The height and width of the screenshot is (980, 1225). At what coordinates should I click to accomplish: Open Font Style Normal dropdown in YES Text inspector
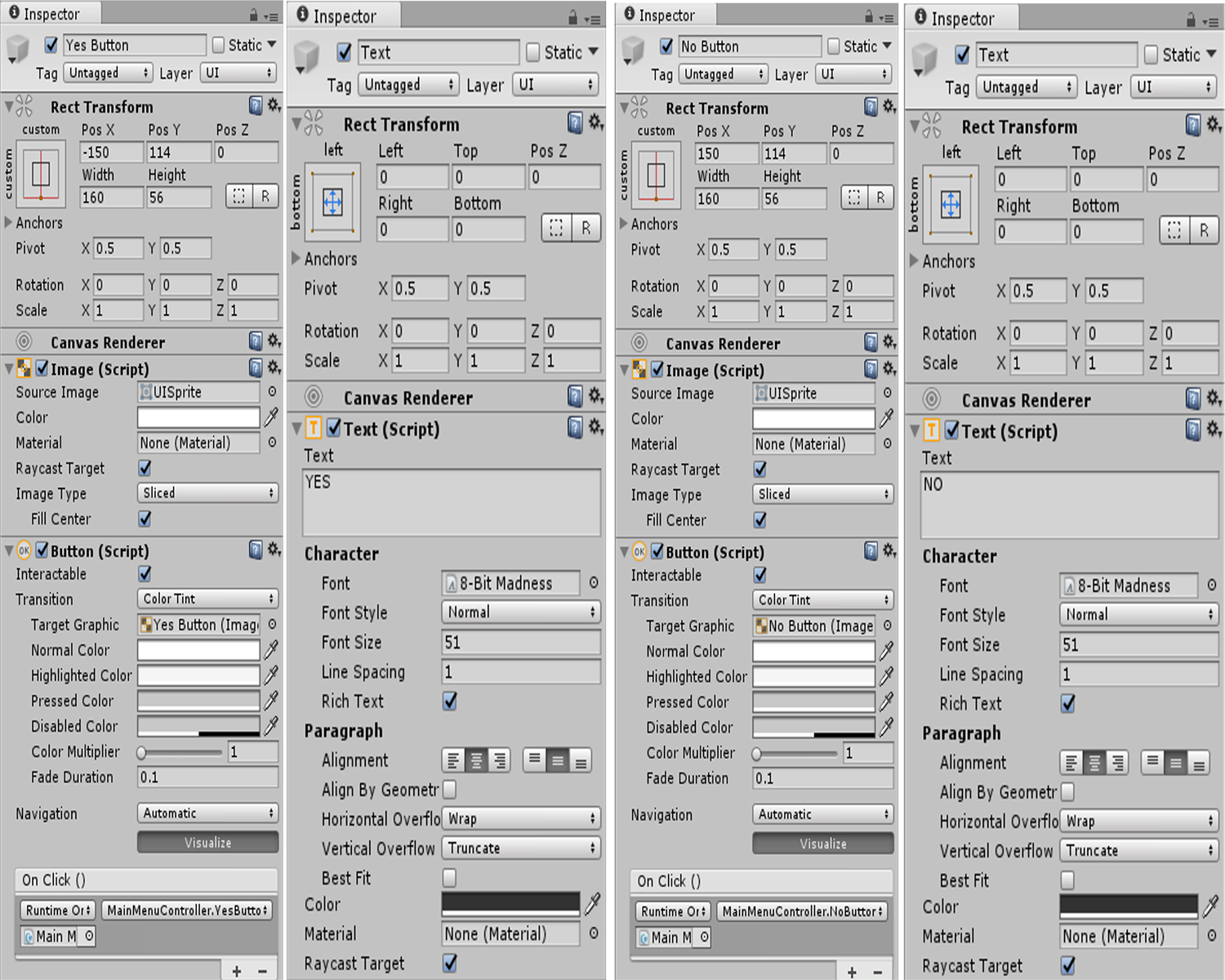pyautogui.click(x=521, y=612)
